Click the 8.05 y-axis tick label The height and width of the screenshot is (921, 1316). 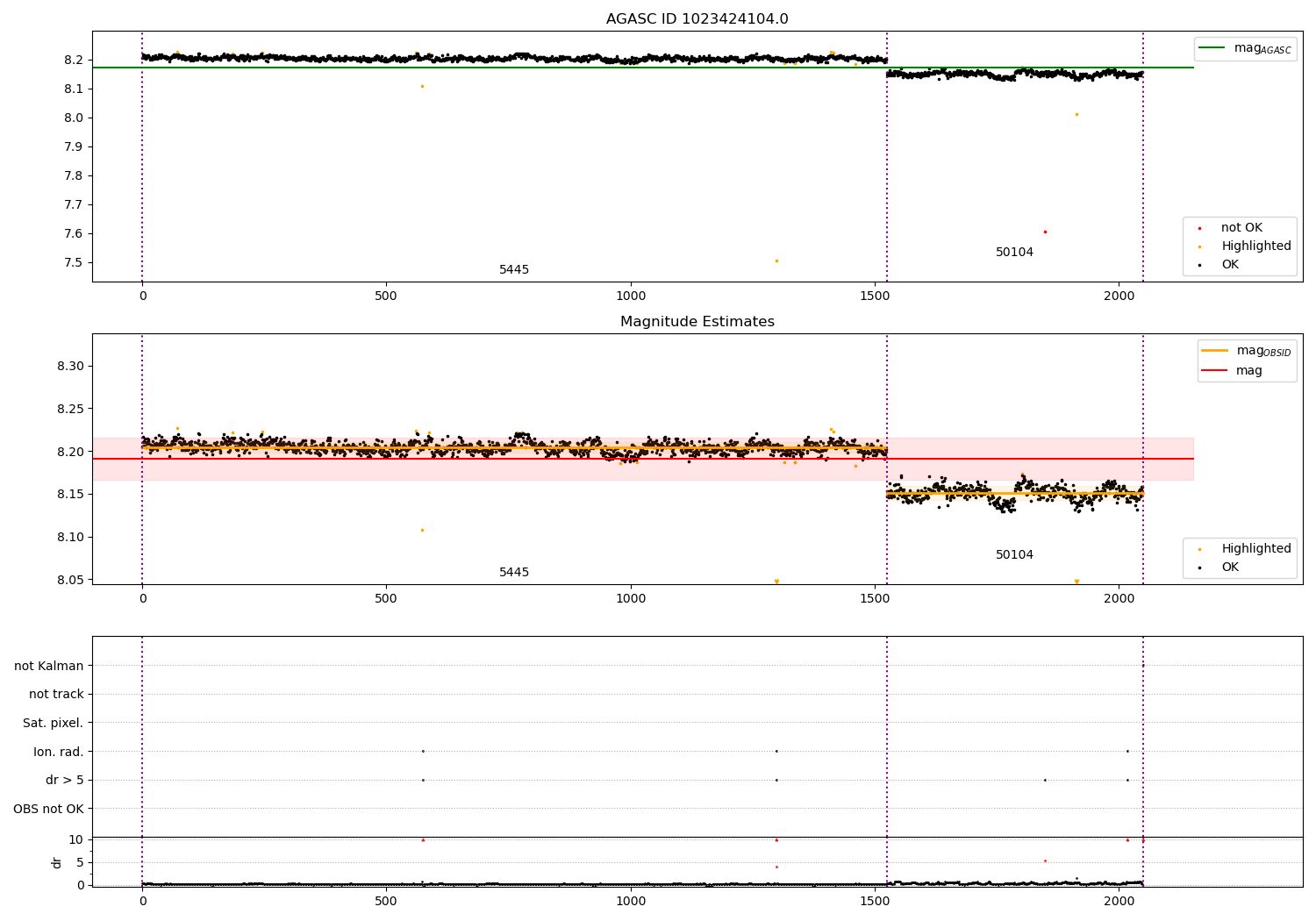click(70, 580)
